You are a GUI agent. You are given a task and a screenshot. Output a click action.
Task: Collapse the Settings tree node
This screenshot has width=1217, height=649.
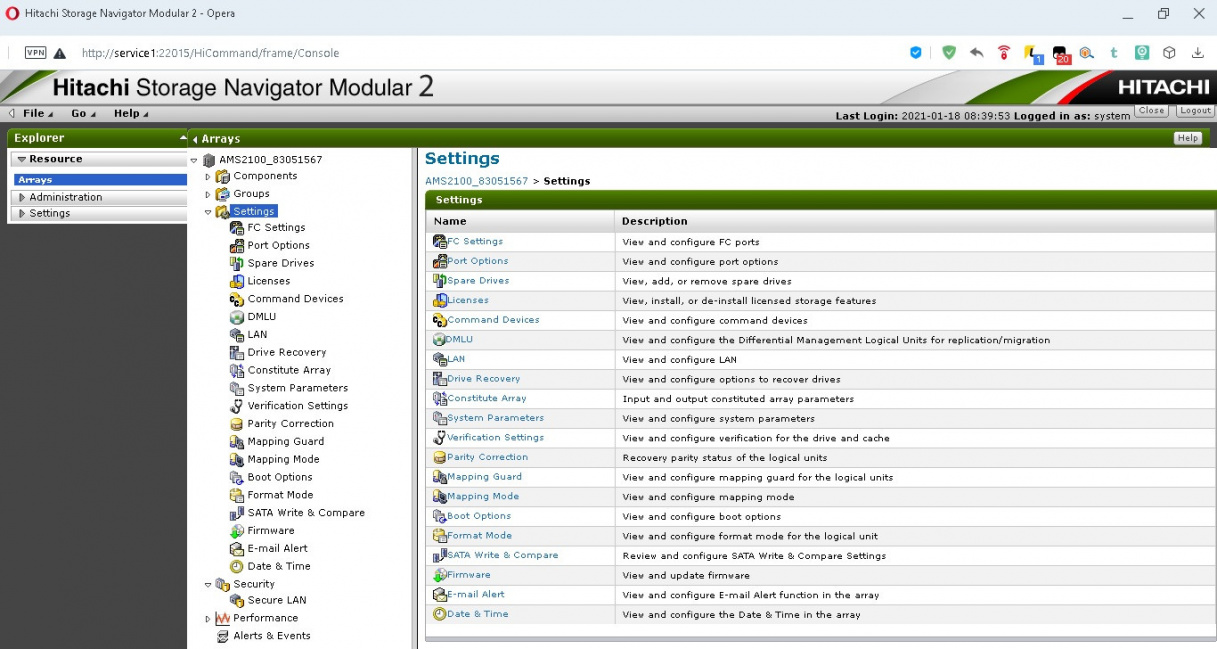(208, 212)
